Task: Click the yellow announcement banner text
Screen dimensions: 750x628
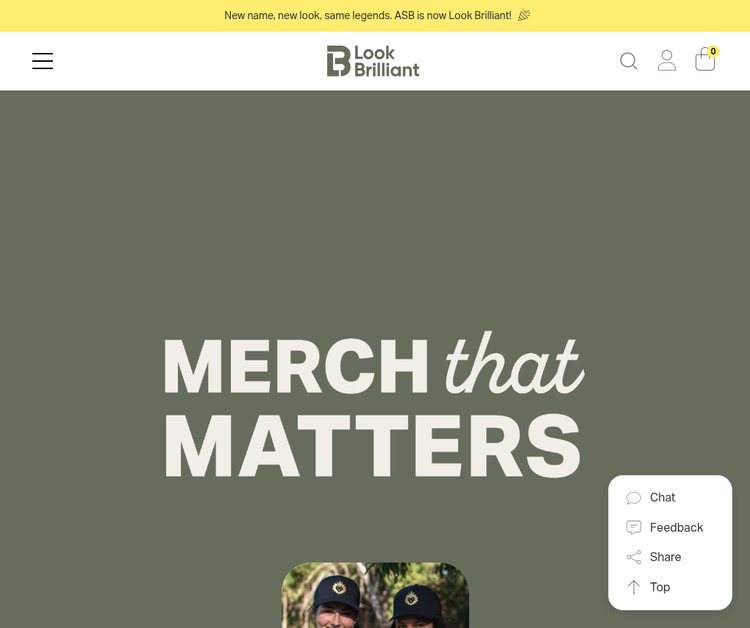Action: coord(368,15)
